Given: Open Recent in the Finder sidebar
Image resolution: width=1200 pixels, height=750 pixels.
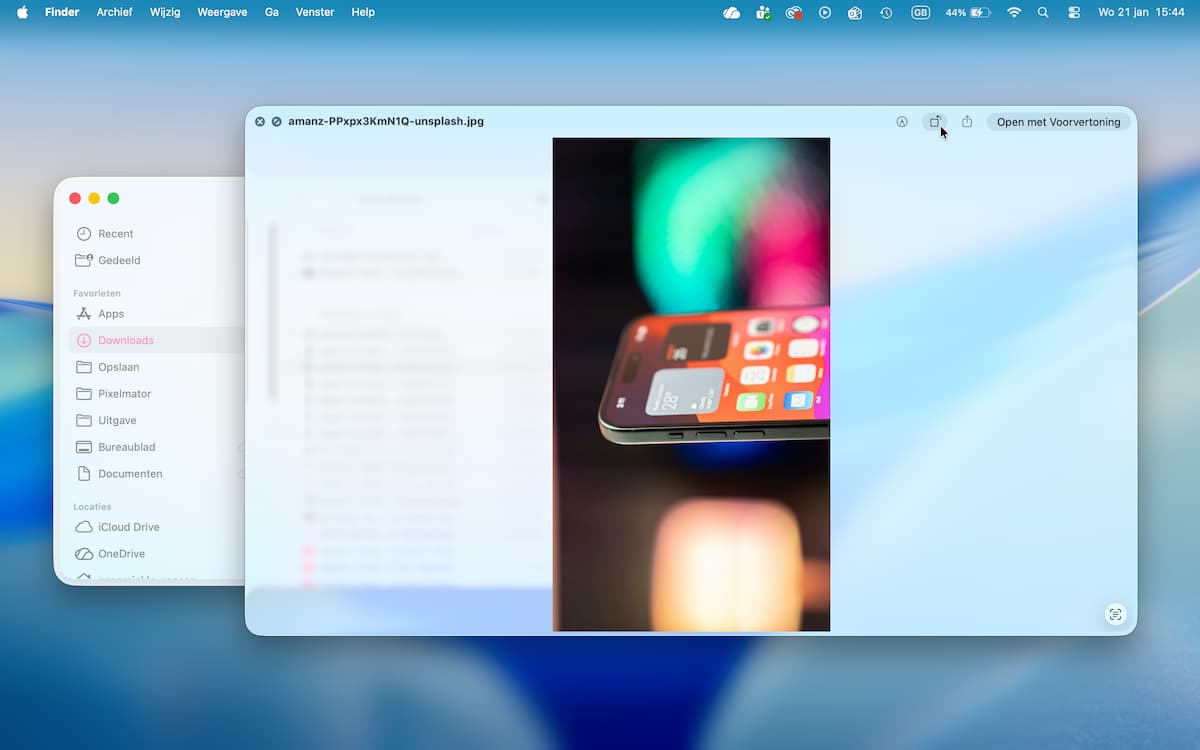Looking at the screenshot, I should pyautogui.click(x=115, y=234).
